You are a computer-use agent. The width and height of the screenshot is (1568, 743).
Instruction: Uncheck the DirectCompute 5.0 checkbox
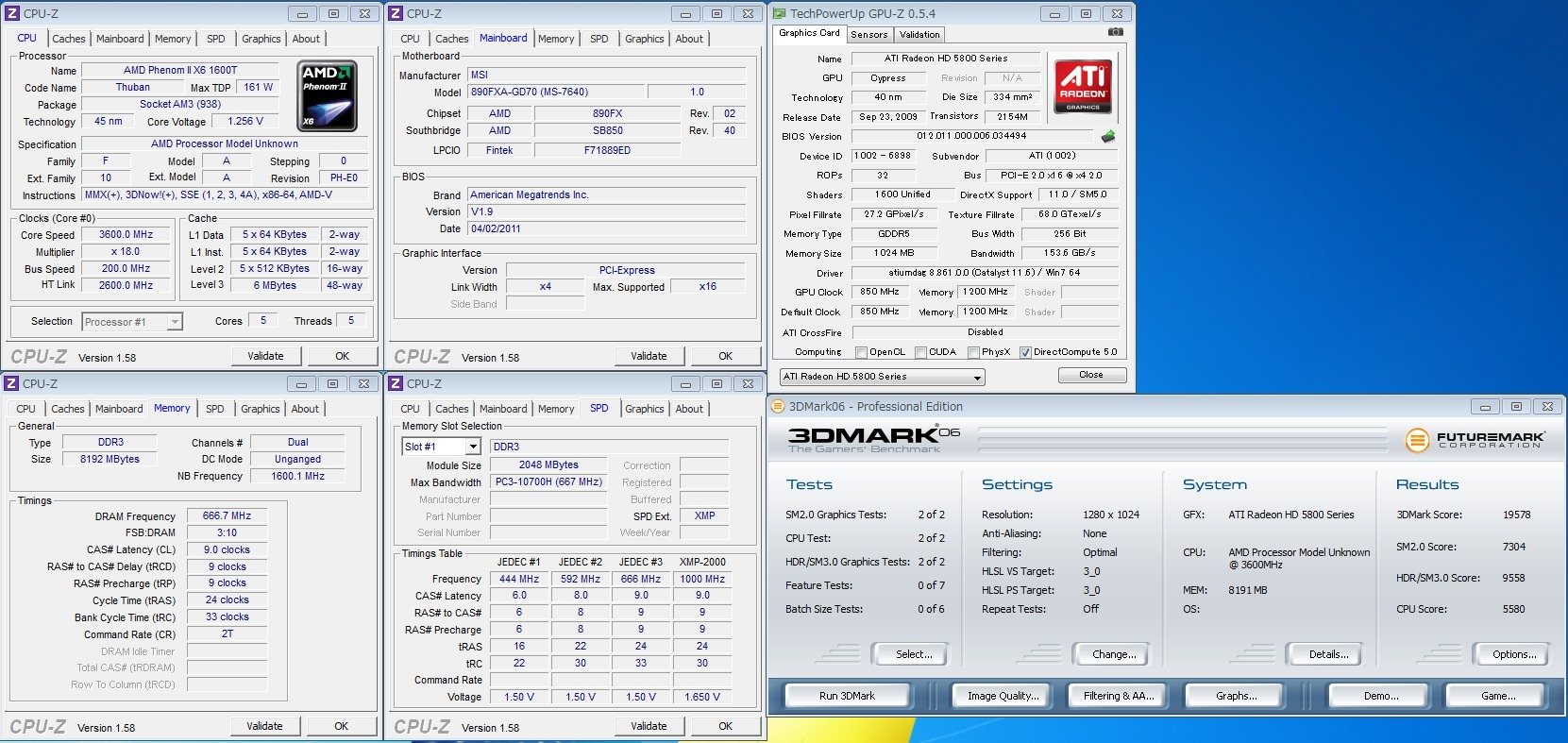(x=1025, y=352)
